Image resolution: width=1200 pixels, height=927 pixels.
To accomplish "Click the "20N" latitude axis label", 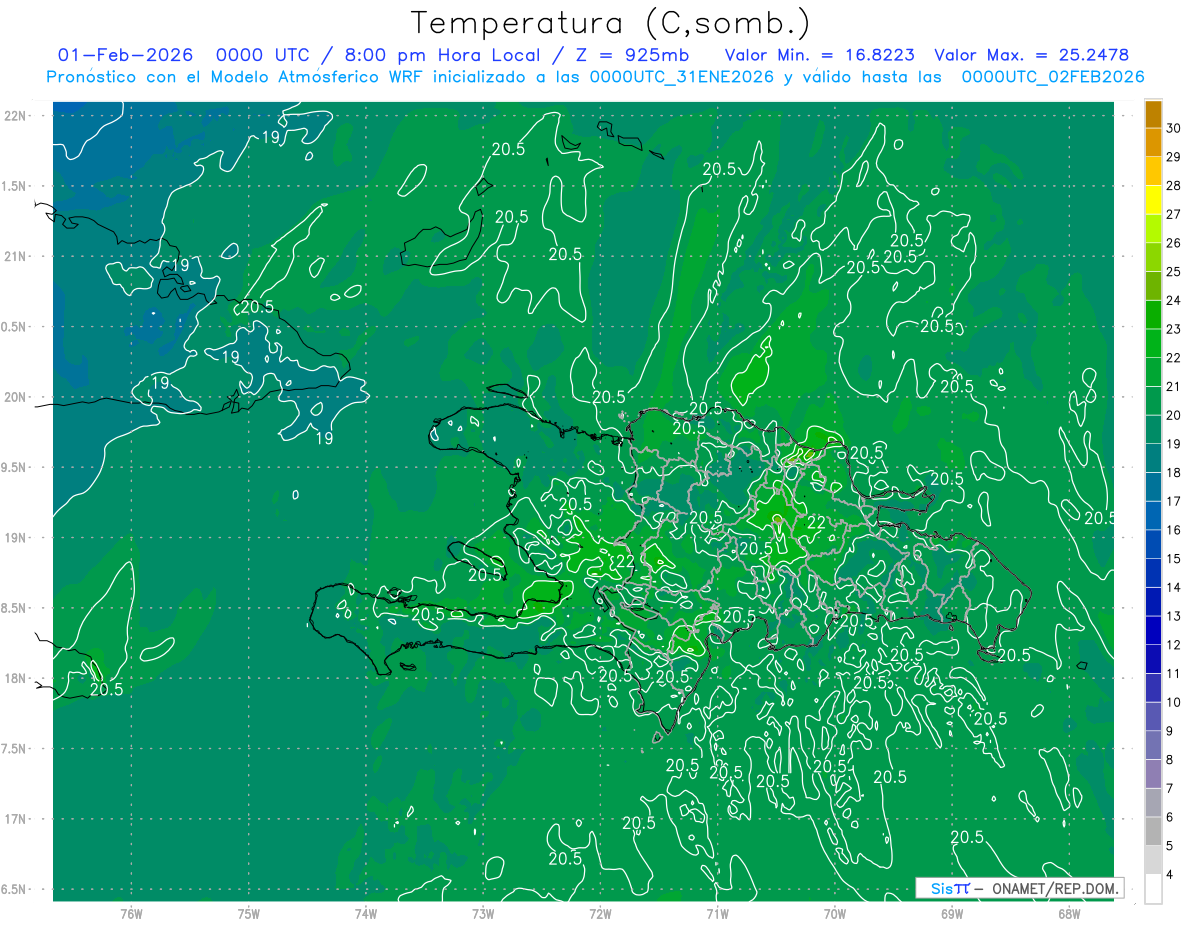I will [x=17, y=397].
